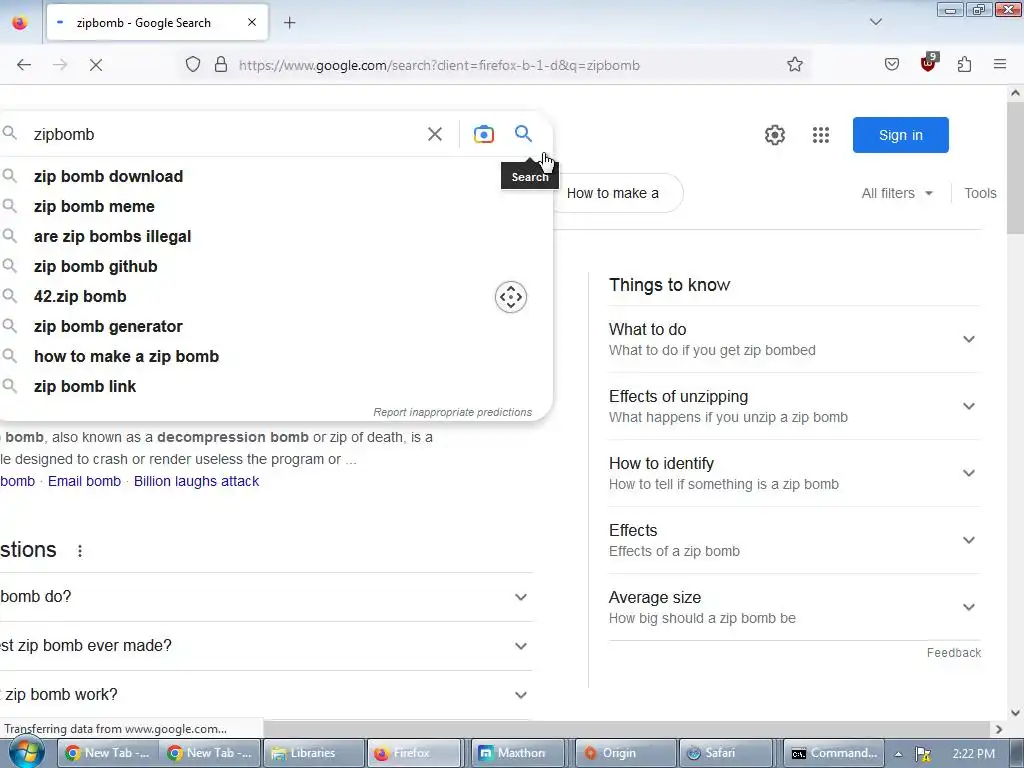Viewport: 1024px width, 768px height.
Task: Open the uBlock extension icon
Action: (x=929, y=63)
